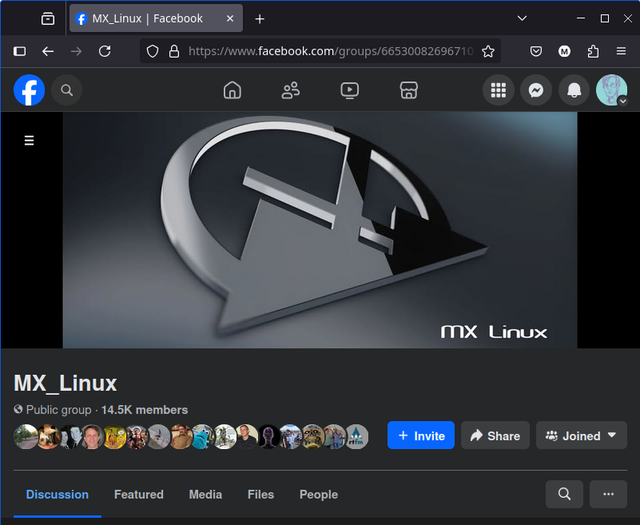Open the Save to Pocket icon
This screenshot has width=640, height=525.
click(536, 51)
